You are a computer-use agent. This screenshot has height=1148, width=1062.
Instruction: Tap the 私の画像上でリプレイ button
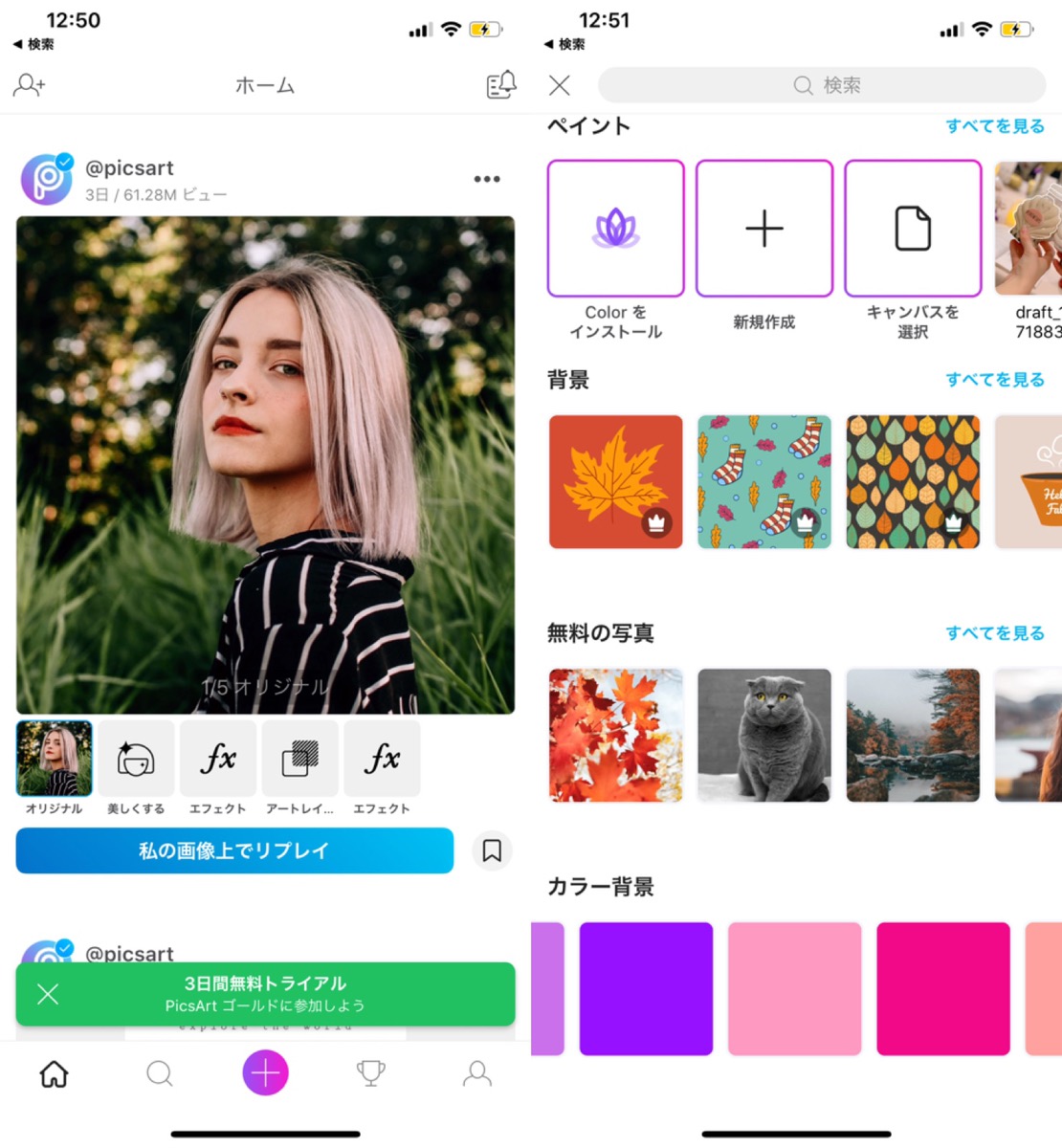(233, 850)
